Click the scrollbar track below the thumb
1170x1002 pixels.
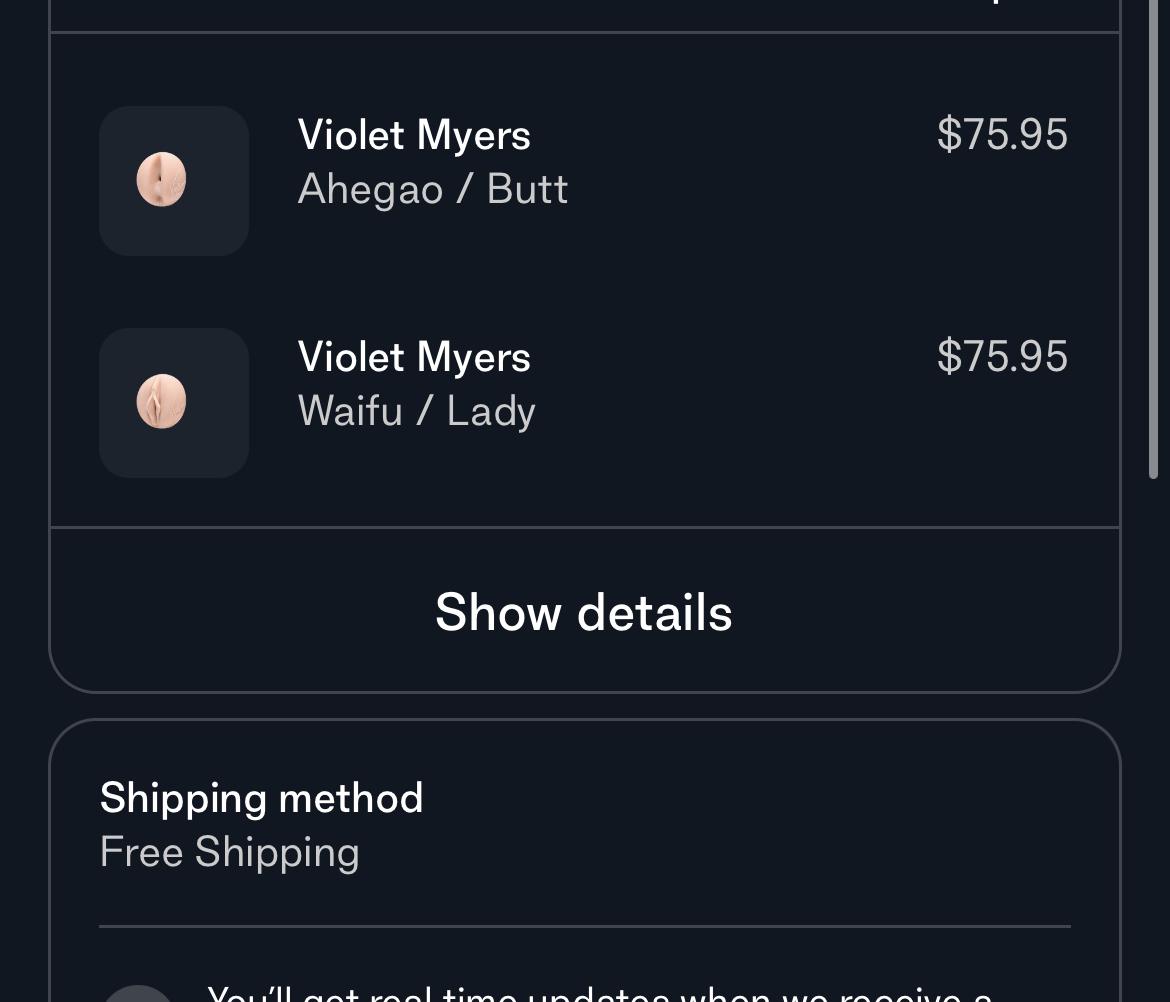coord(1153,739)
